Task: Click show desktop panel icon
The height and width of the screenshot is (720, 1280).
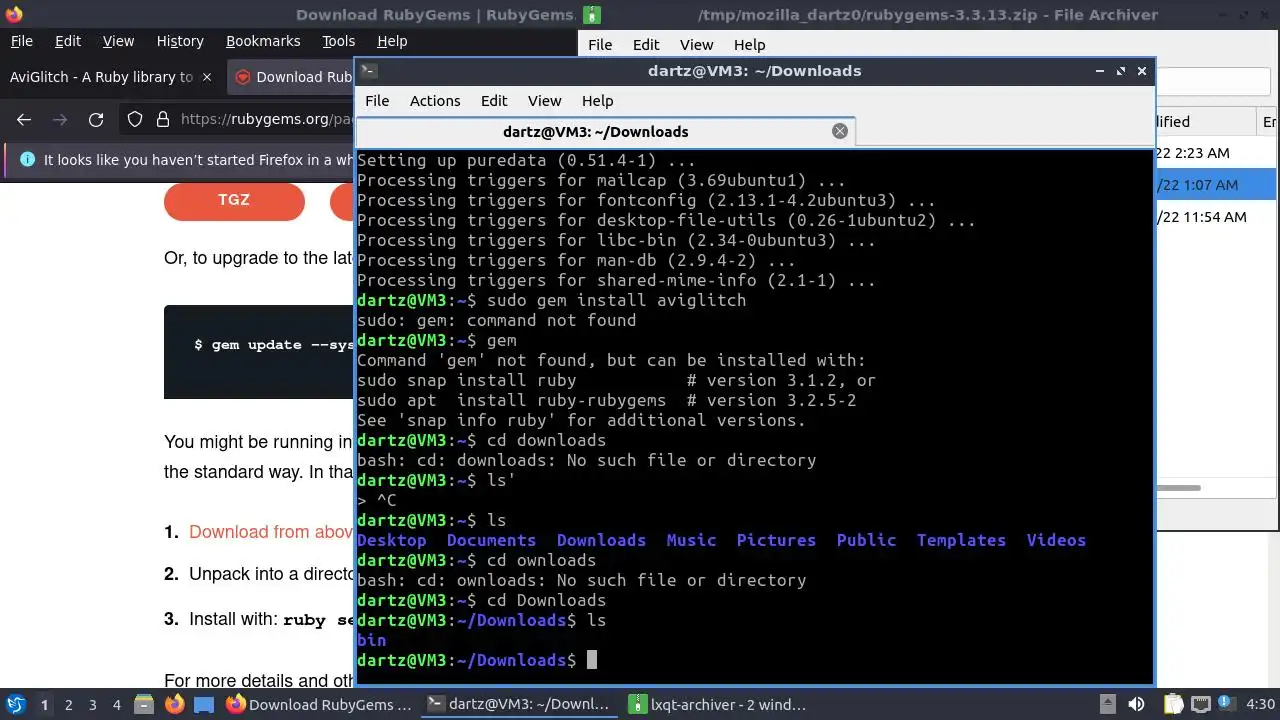Action: [x=203, y=704]
